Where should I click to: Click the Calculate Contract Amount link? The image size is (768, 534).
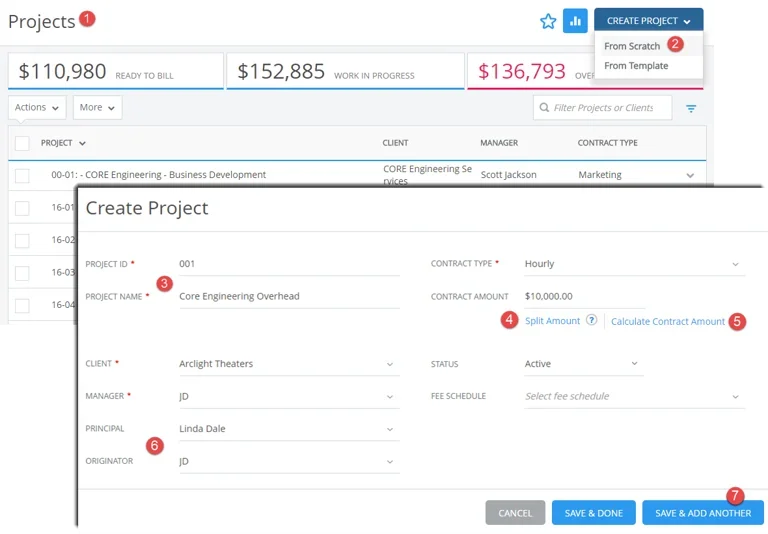[668, 321]
